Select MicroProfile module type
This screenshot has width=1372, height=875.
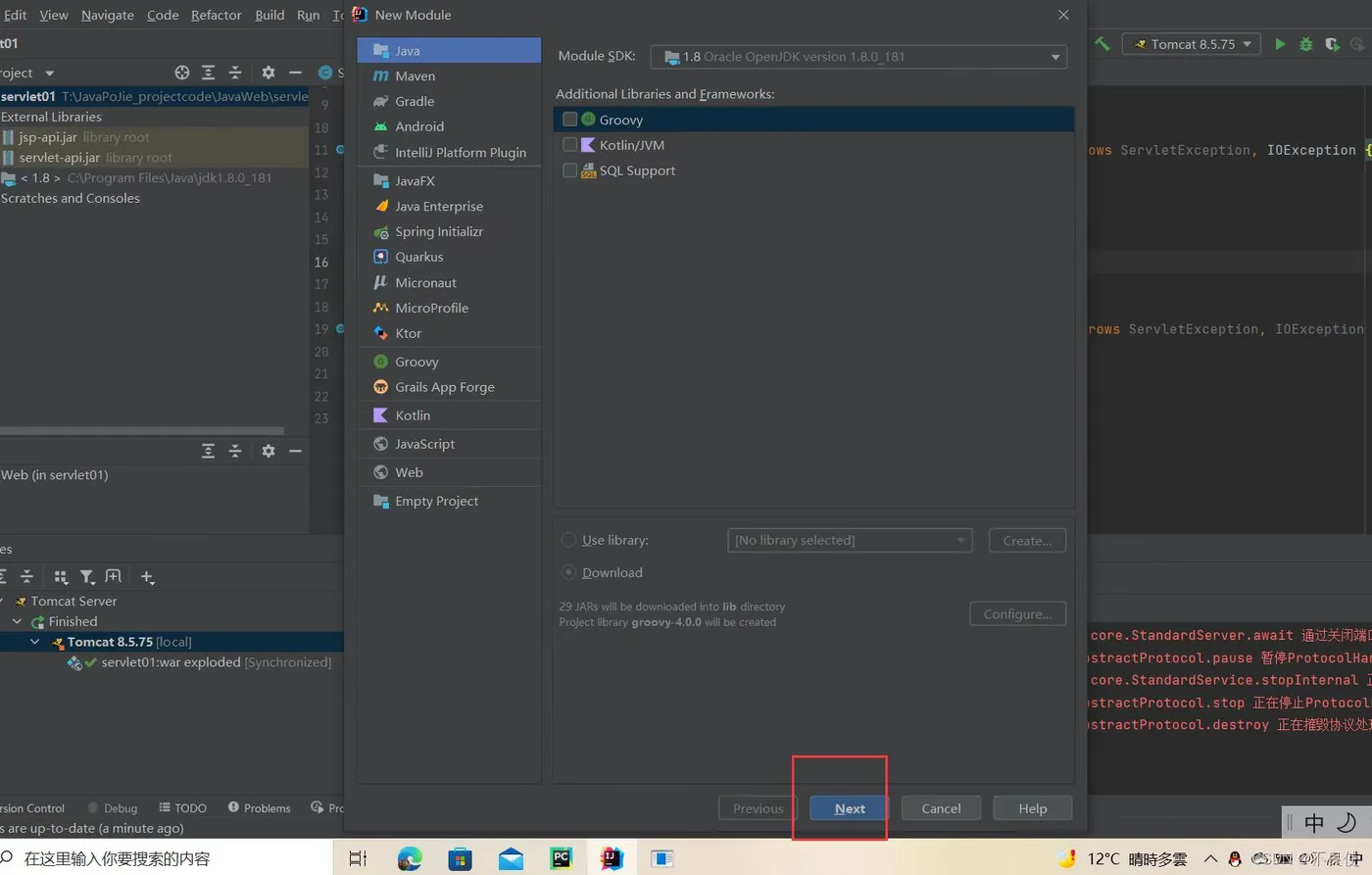pyautogui.click(x=449, y=308)
